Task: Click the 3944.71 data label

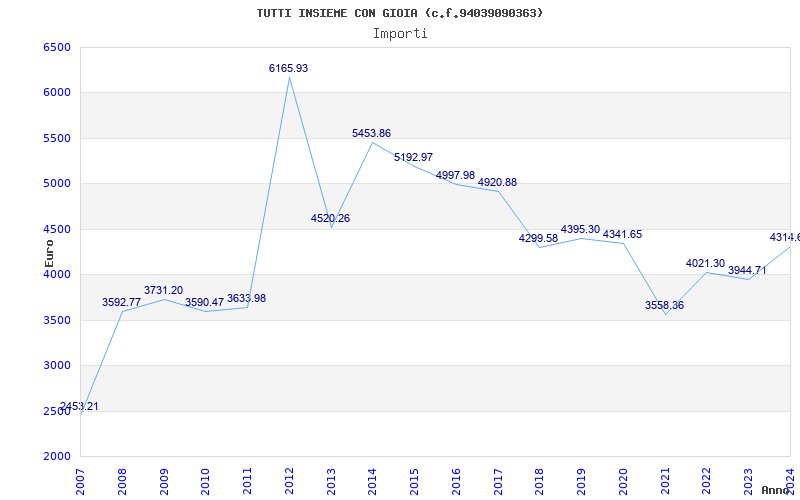Action: [x=747, y=270]
